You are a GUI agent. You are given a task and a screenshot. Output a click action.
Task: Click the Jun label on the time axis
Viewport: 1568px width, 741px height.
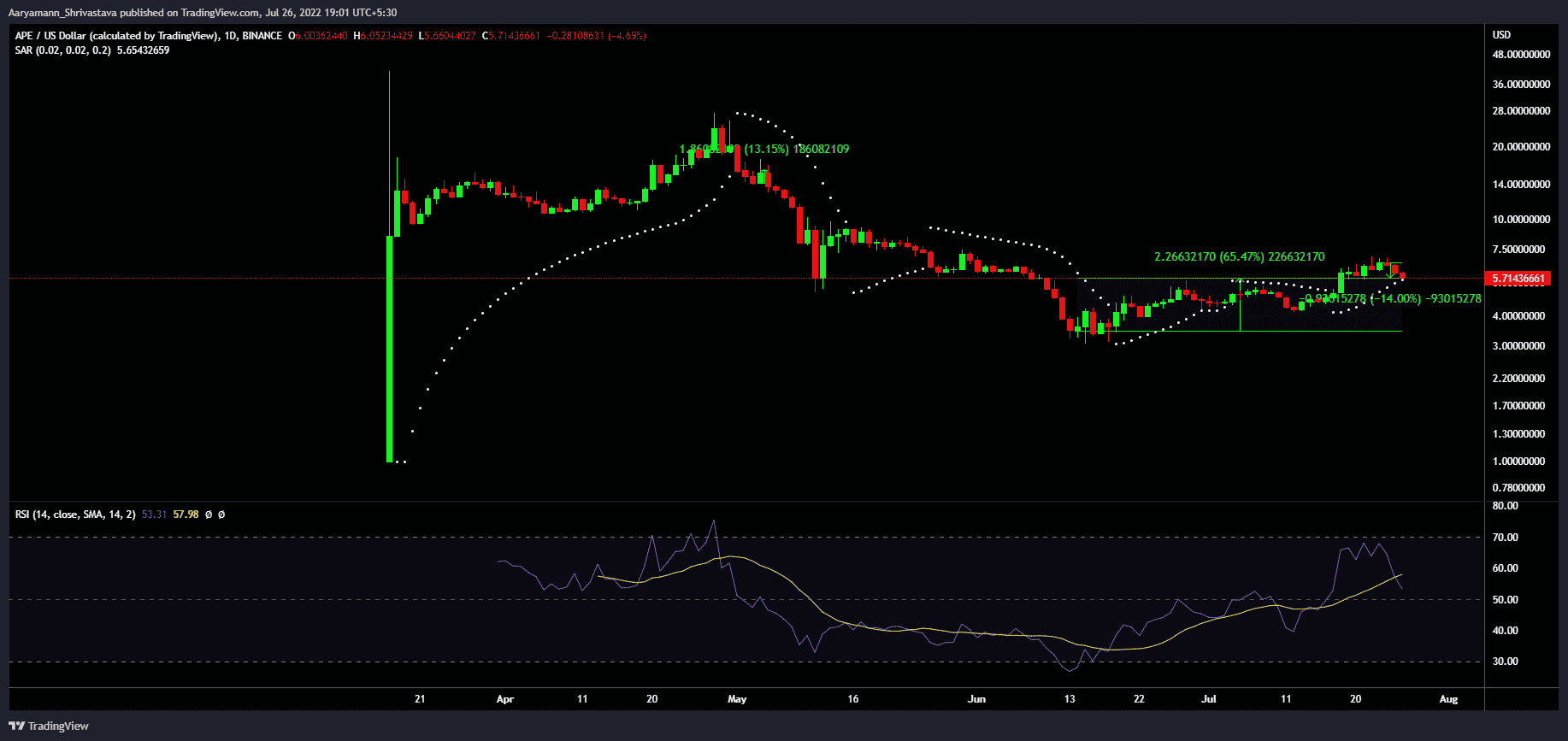point(976,699)
